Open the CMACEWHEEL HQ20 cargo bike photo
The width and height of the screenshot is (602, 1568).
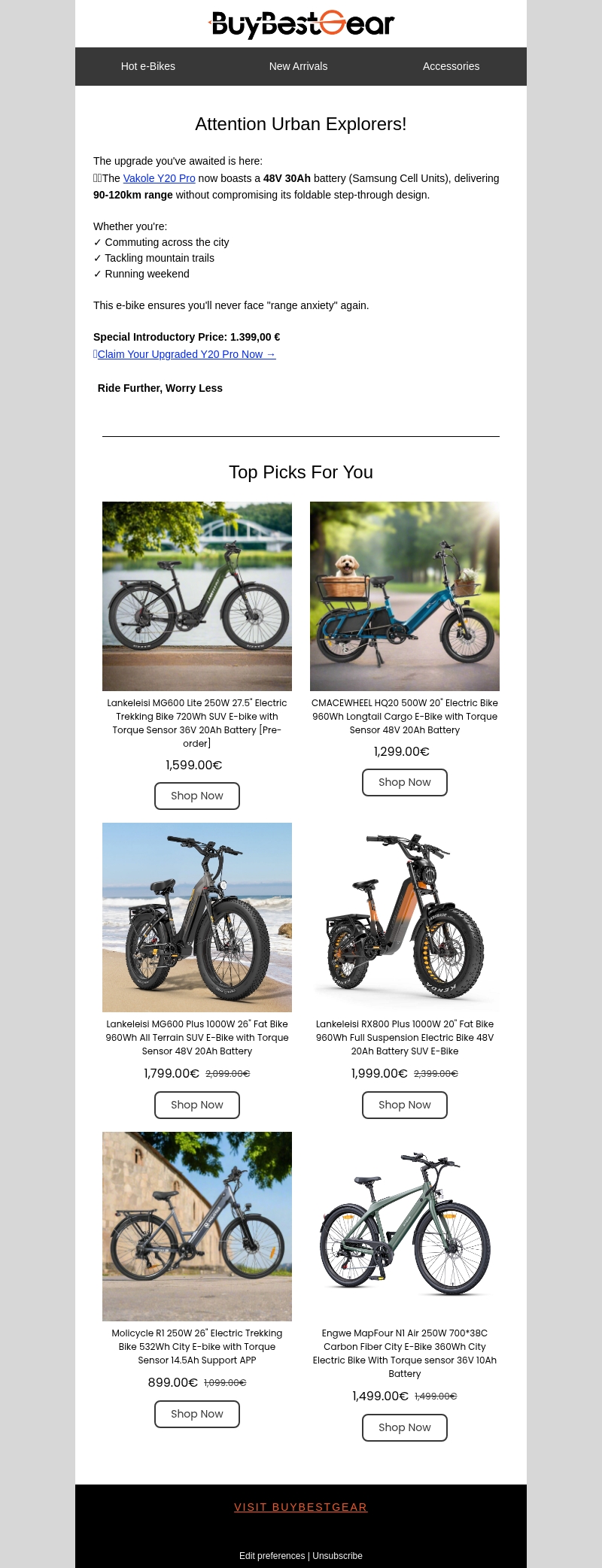(x=405, y=596)
